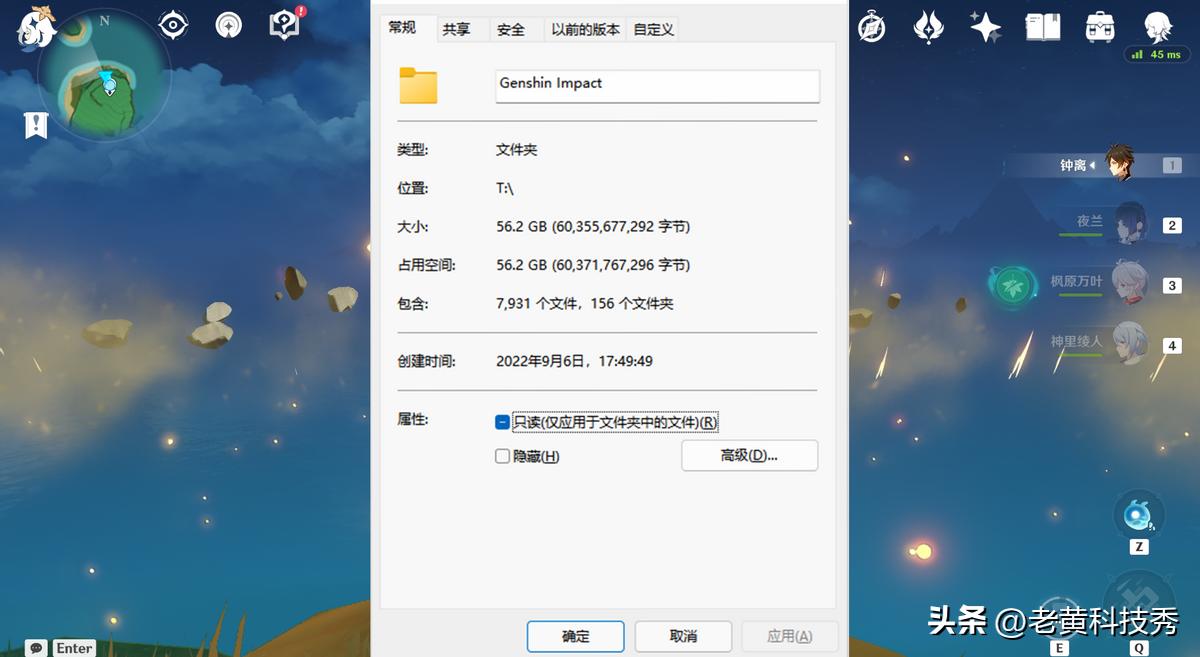The image size is (1200, 657).
Task: Open the quest guide with red notification badge
Action: point(284,25)
